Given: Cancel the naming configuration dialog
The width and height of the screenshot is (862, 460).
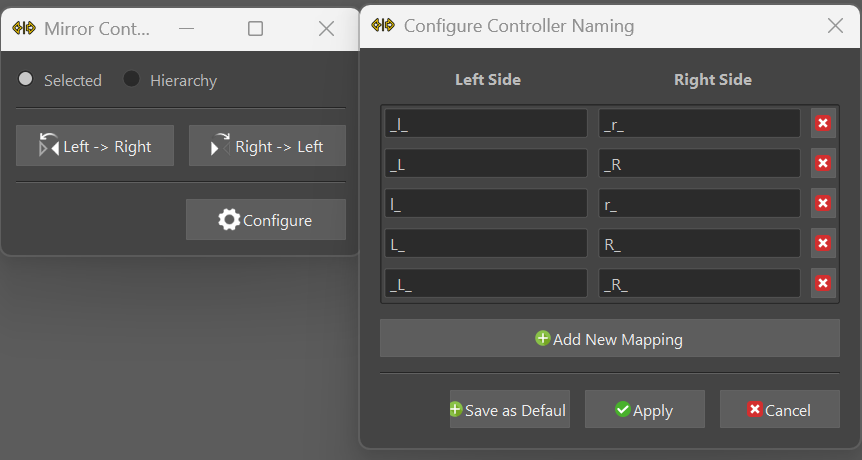Looking at the screenshot, I should (x=779, y=410).
